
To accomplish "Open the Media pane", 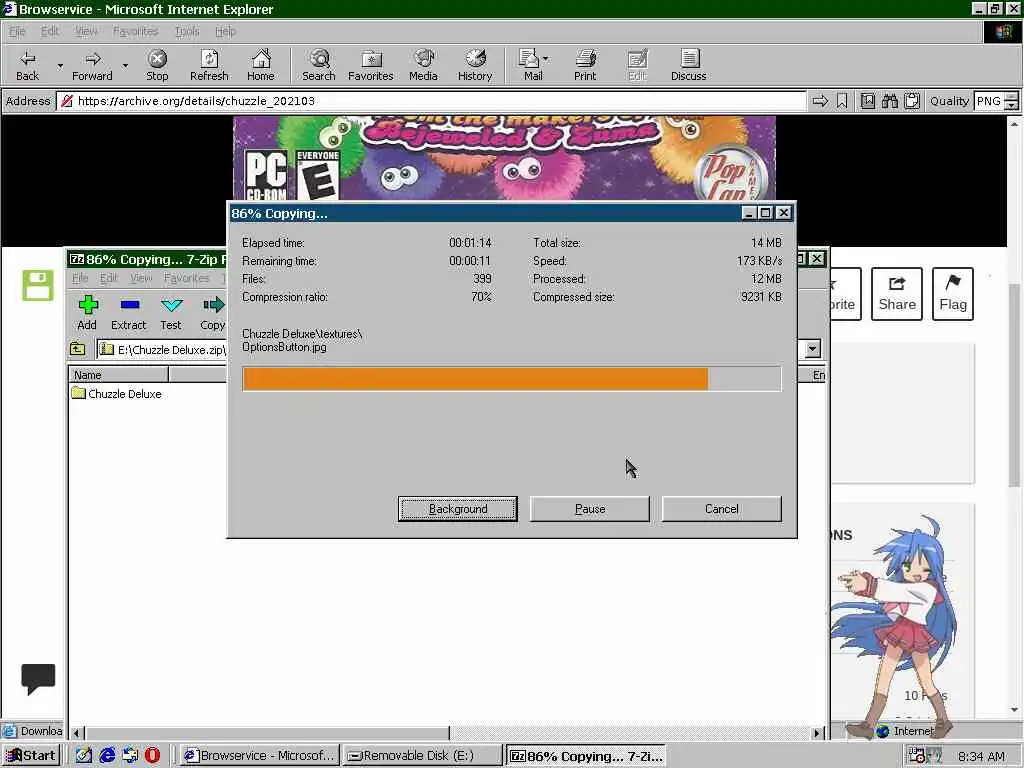I will (x=423, y=65).
